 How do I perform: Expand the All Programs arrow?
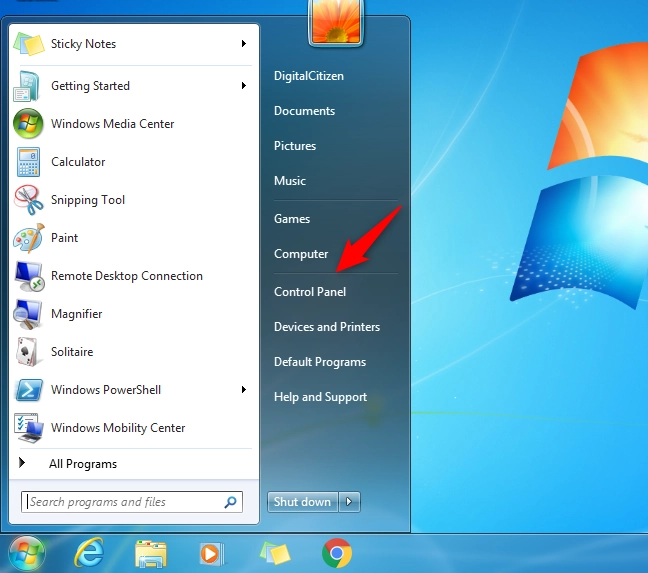click(22, 463)
